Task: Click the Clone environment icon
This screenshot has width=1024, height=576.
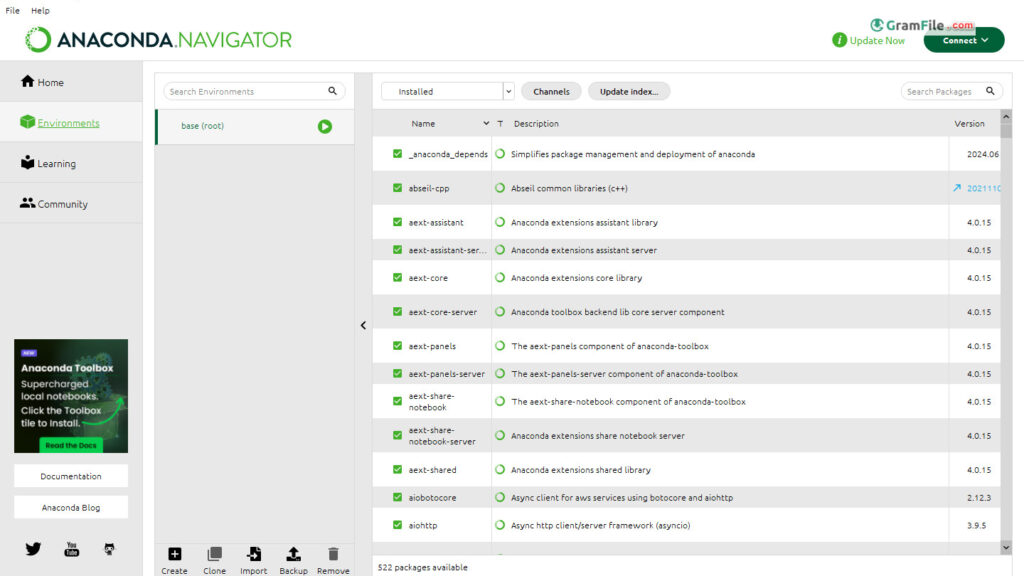Action: pyautogui.click(x=214, y=554)
